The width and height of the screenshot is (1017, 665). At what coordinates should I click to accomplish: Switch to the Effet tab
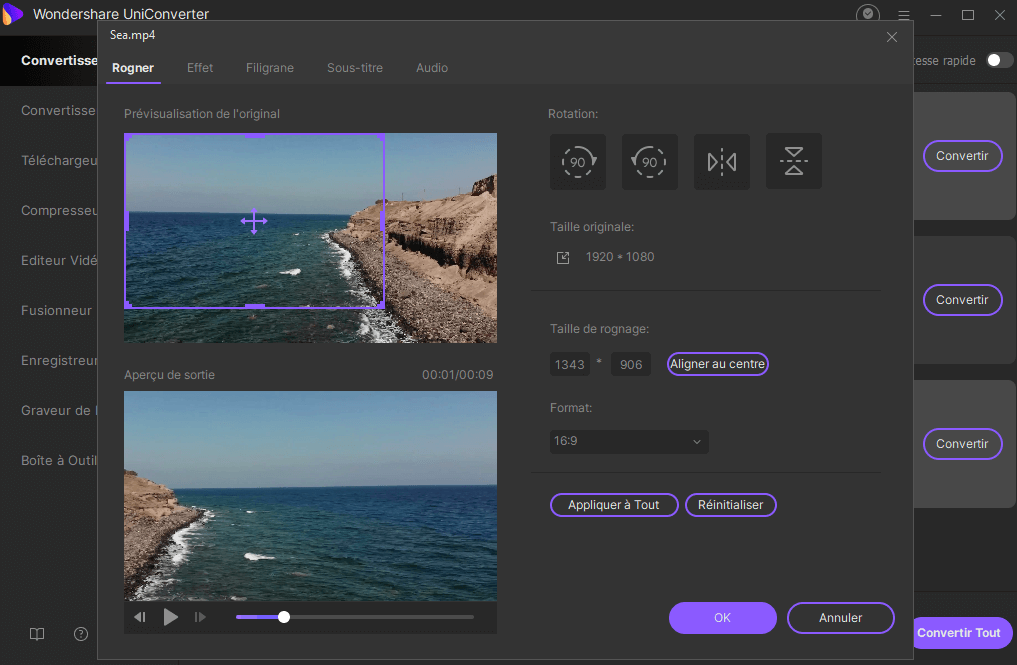point(200,68)
